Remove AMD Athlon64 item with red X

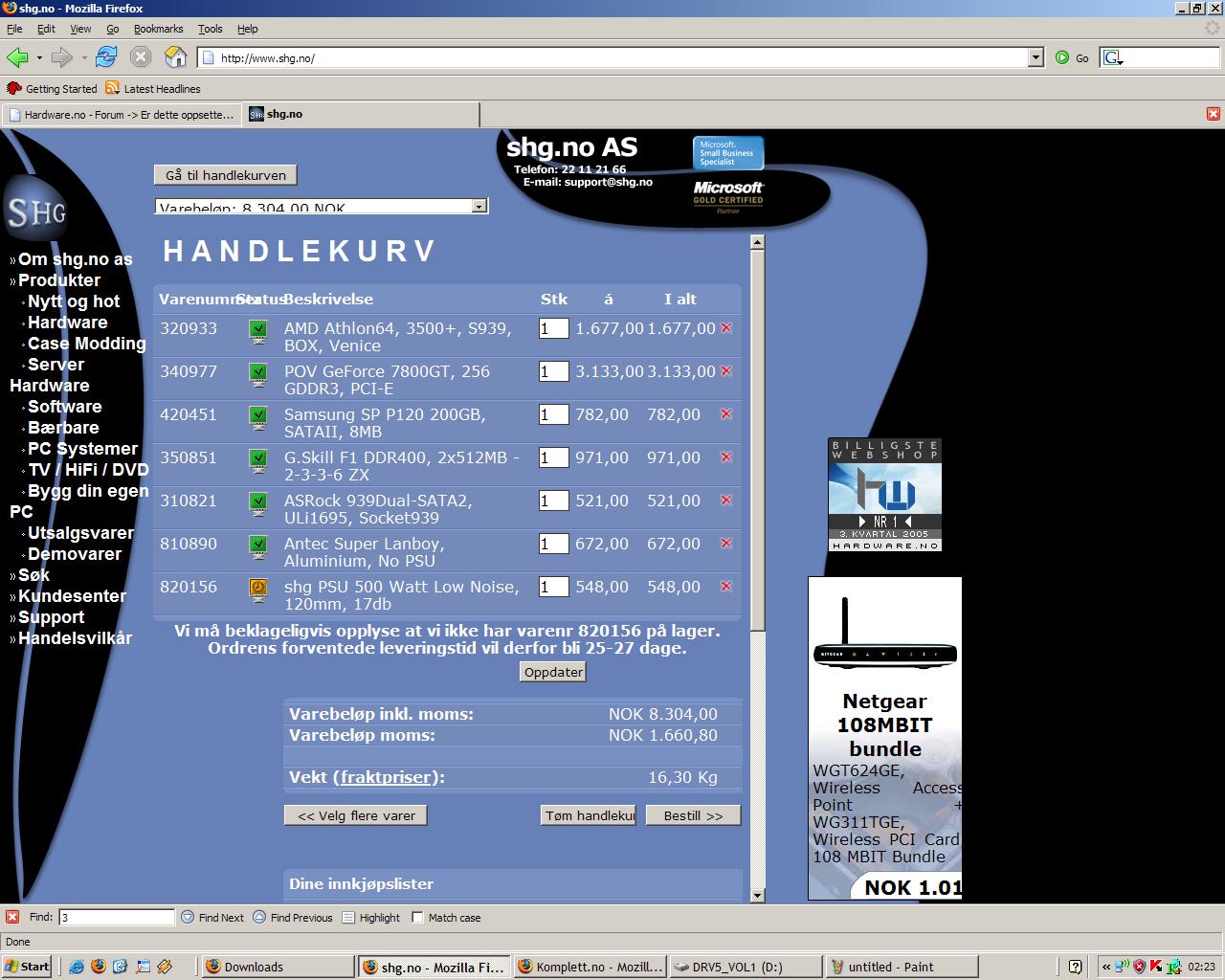tap(726, 328)
